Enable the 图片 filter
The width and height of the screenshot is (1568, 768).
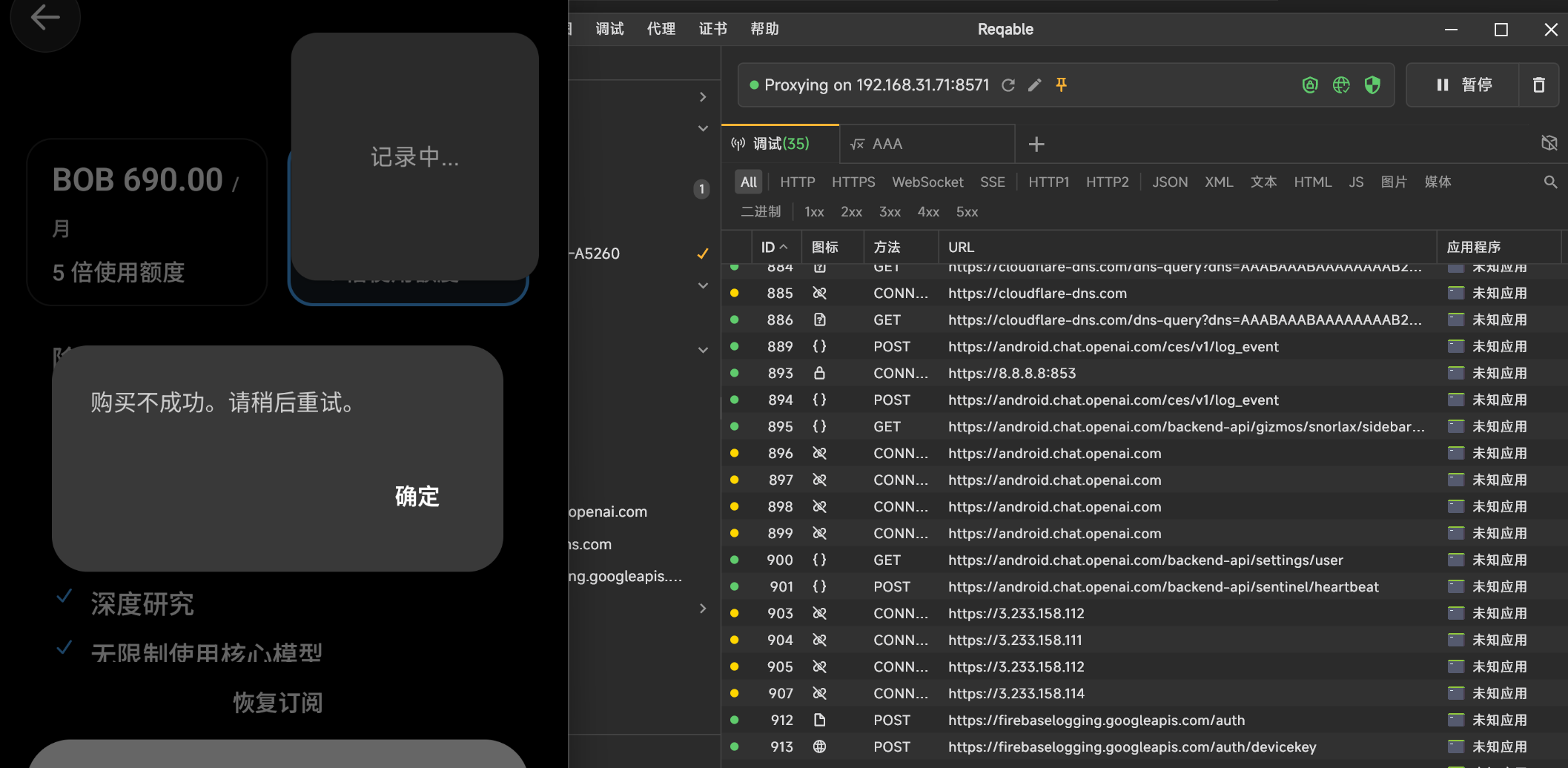pos(1394,182)
